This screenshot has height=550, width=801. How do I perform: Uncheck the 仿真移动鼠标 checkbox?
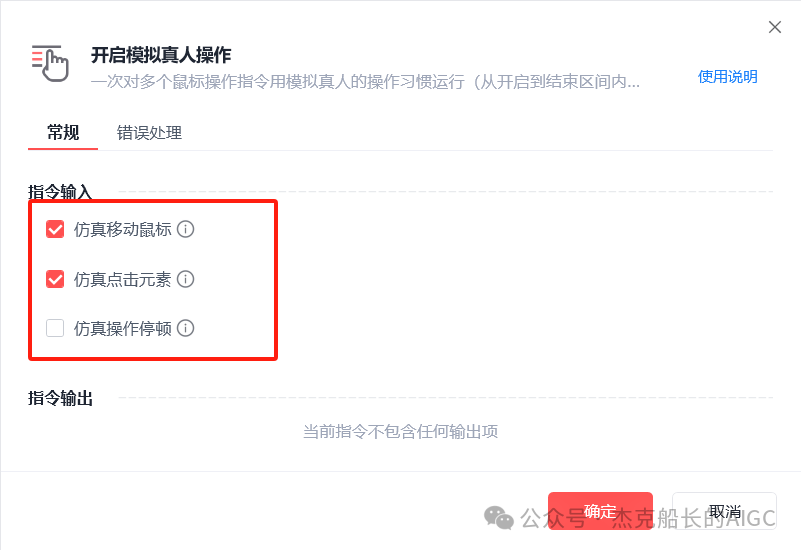tap(55, 229)
